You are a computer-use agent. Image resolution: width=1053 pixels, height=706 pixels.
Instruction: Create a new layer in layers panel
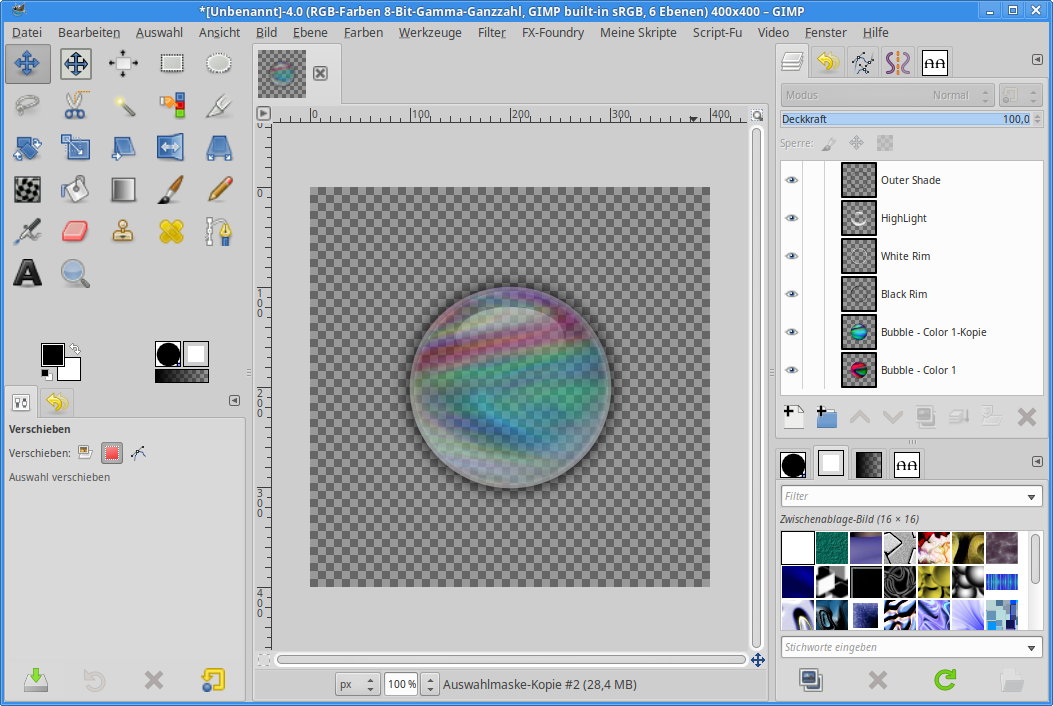pyautogui.click(x=794, y=416)
